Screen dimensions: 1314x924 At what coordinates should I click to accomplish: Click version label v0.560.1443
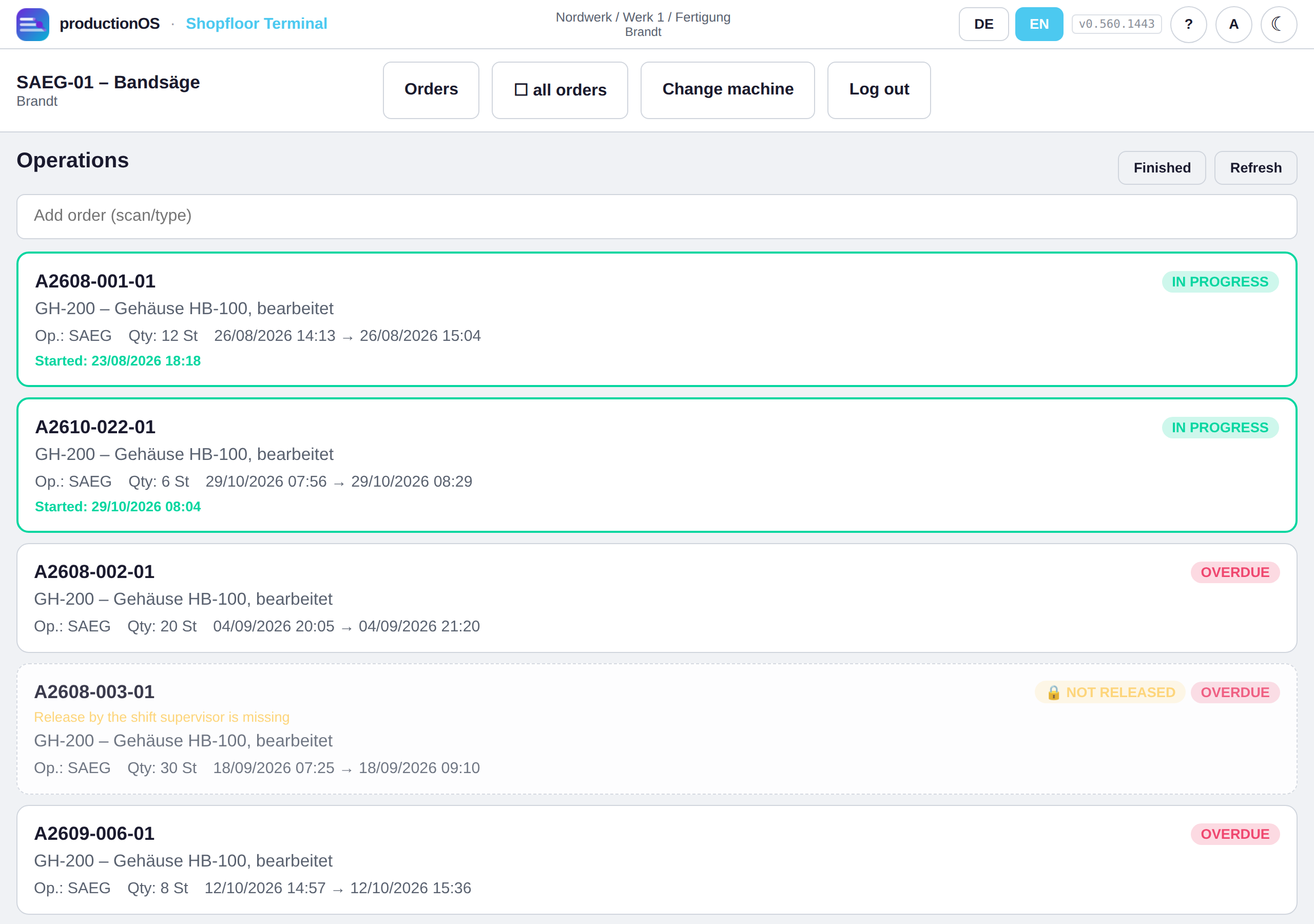(1116, 24)
